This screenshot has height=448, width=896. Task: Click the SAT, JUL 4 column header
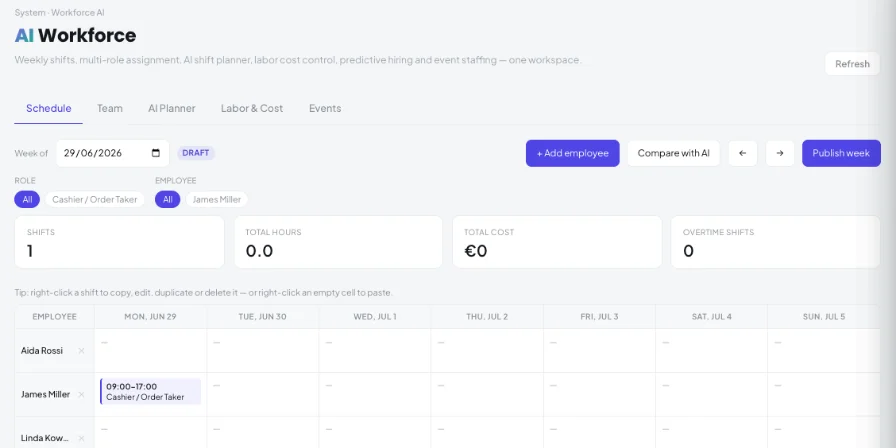point(711,317)
